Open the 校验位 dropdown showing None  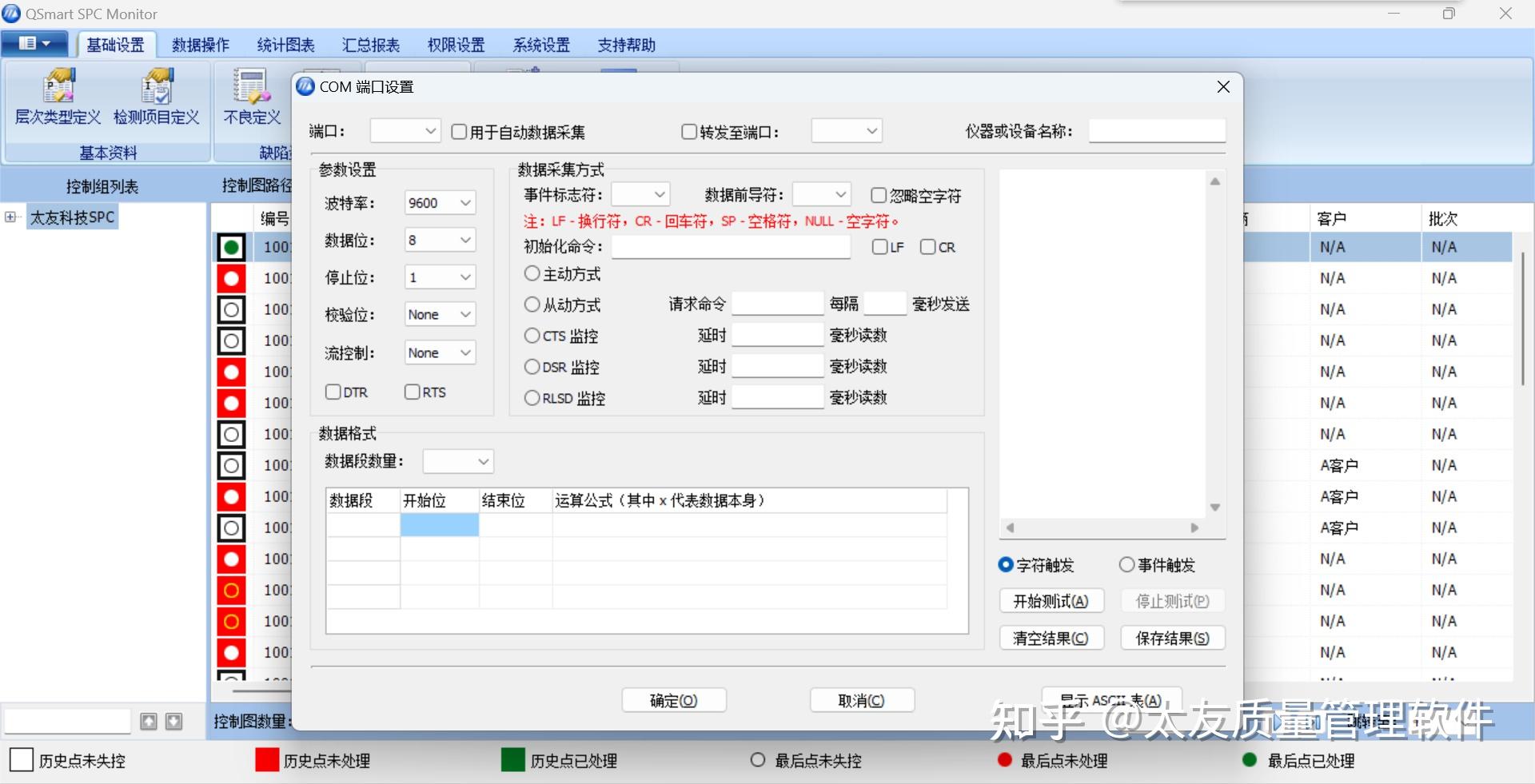pos(440,314)
